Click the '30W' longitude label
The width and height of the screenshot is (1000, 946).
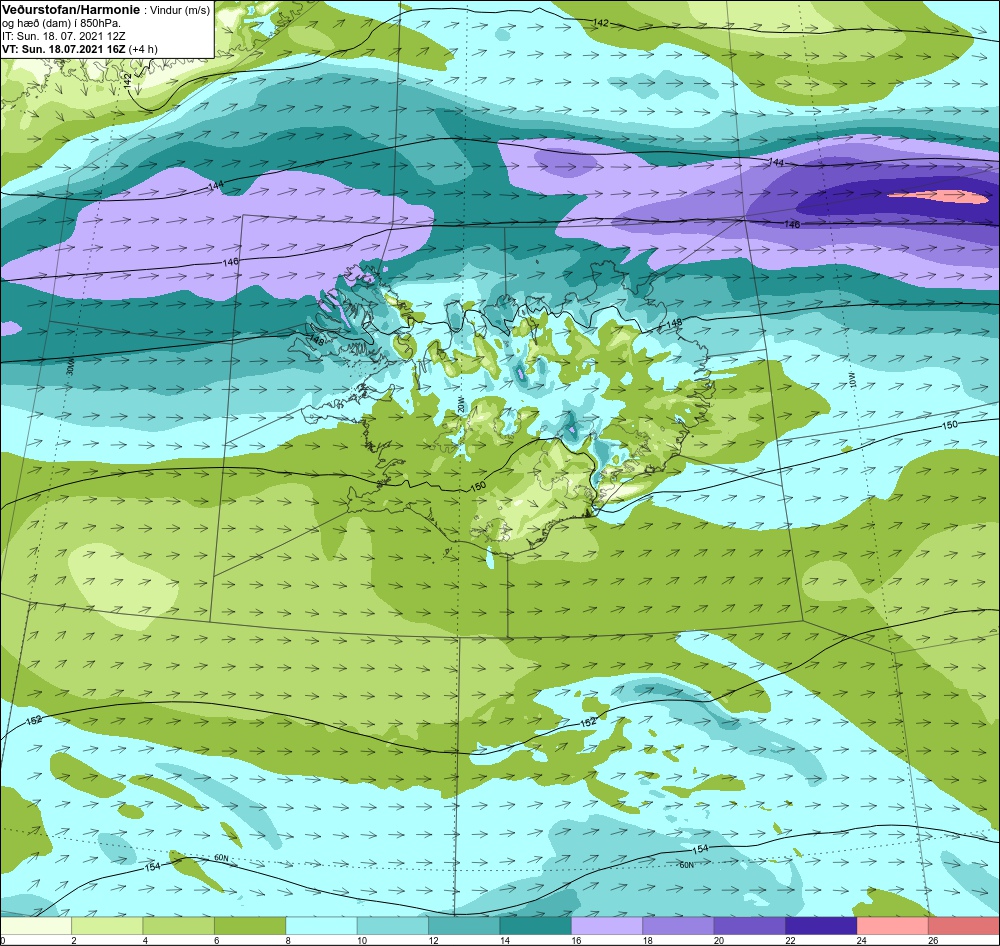point(70,368)
